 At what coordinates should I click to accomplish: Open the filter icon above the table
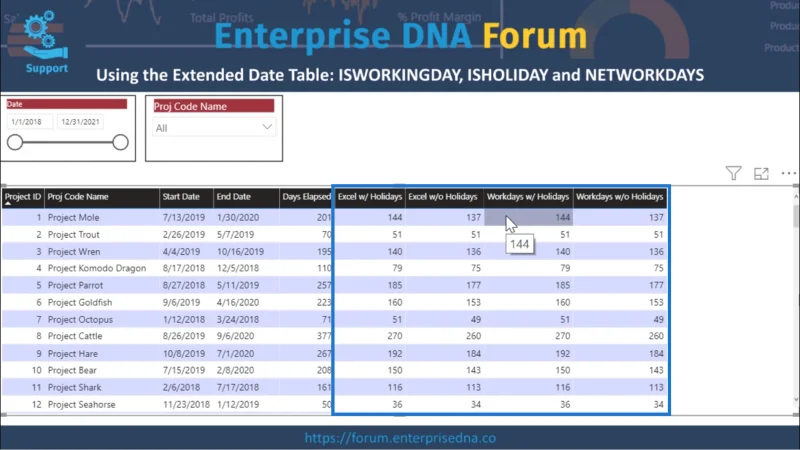[x=733, y=173]
